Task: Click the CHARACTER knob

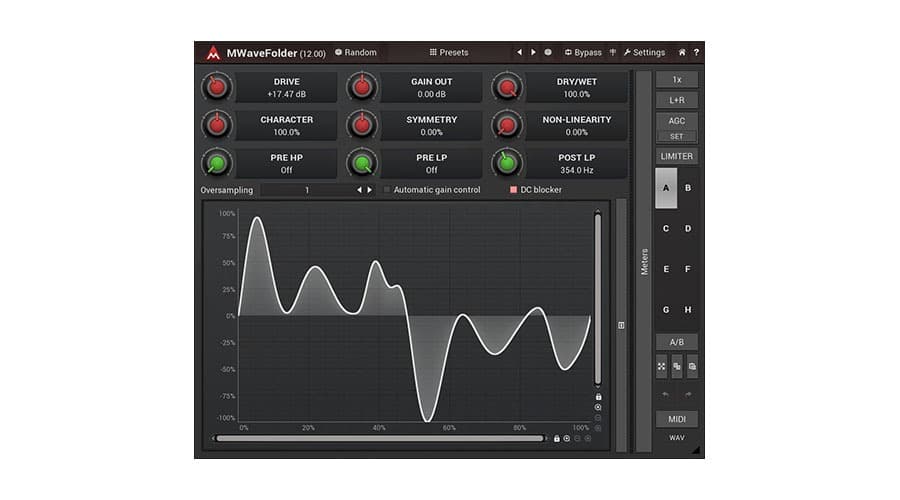Action: point(217,125)
